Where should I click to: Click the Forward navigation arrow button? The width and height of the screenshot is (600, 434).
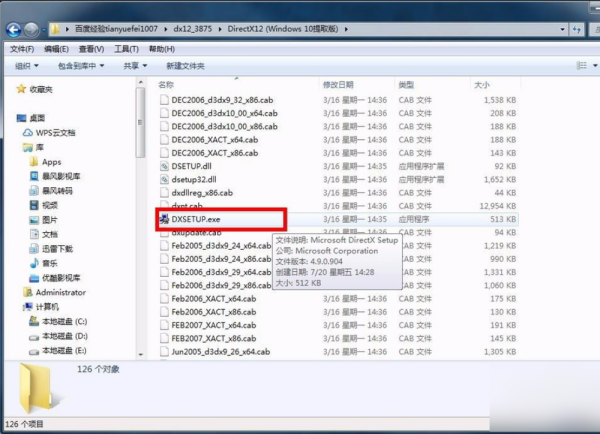33,29
